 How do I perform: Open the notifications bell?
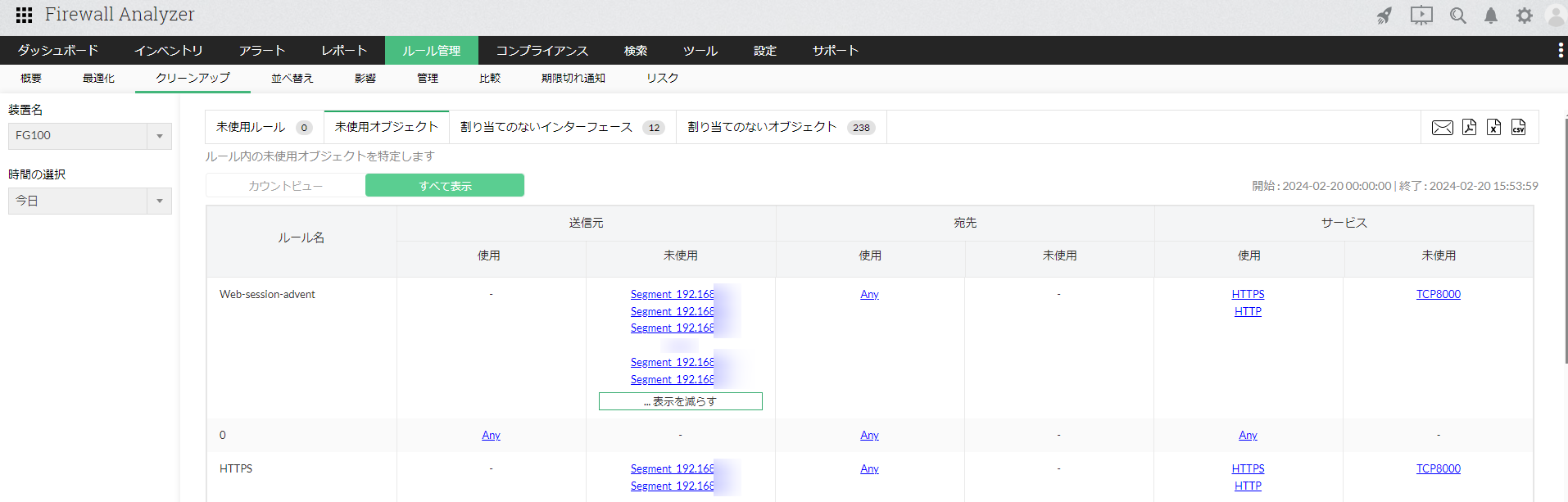(1491, 16)
